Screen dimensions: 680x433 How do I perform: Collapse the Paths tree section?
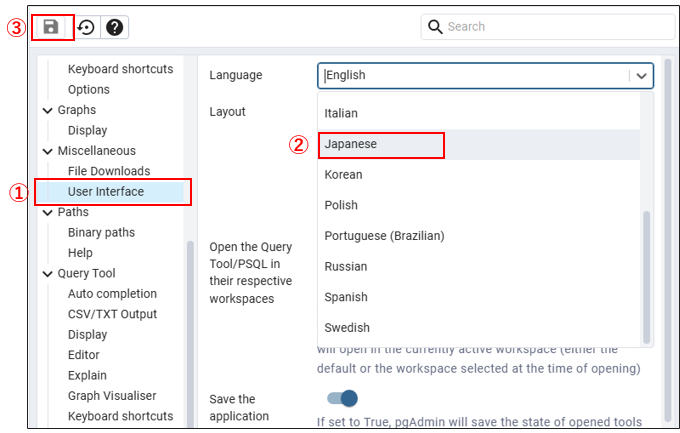(48, 212)
